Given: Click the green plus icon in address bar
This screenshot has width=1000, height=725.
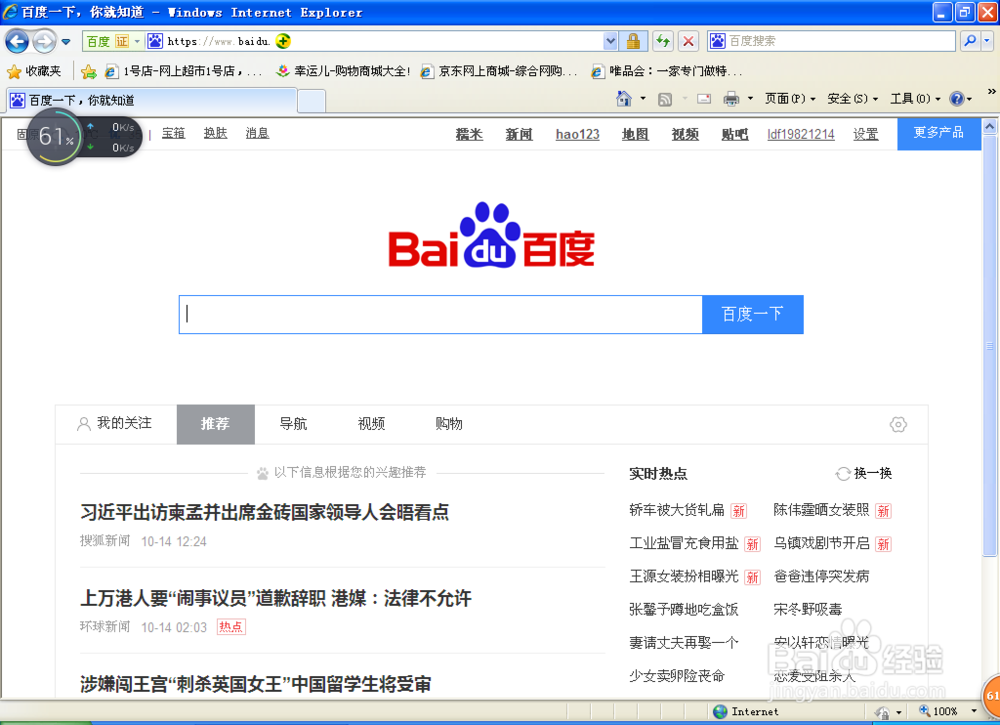Looking at the screenshot, I should 283,41.
